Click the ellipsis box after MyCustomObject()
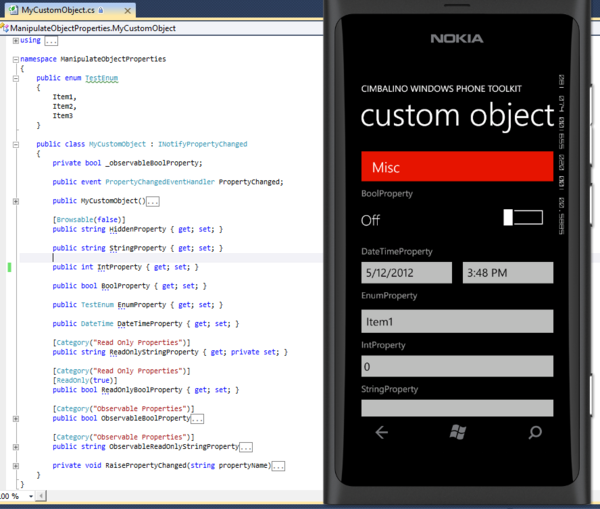Screen dimensions: 600x509 point(153,202)
